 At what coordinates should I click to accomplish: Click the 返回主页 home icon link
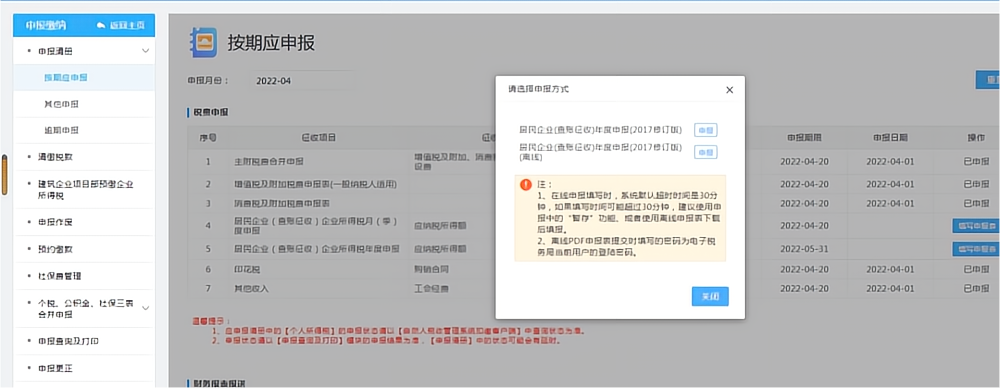point(121,25)
